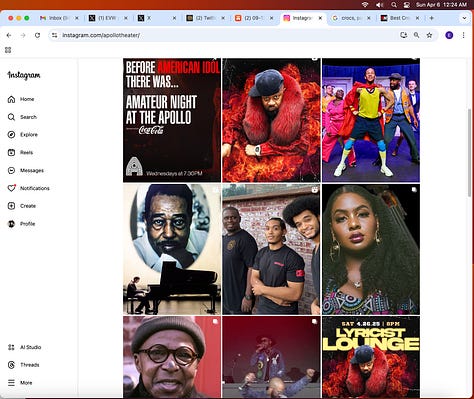Expand the tab search dropdown

[464, 18]
